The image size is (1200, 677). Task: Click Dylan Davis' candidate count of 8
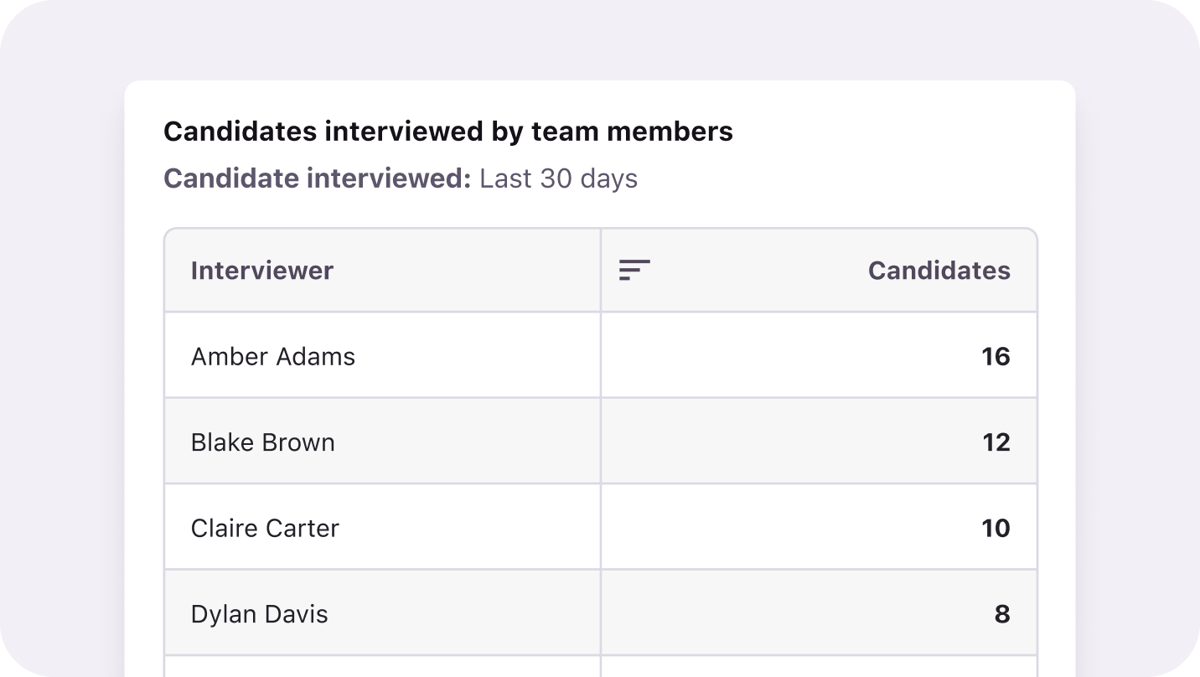(x=1001, y=614)
